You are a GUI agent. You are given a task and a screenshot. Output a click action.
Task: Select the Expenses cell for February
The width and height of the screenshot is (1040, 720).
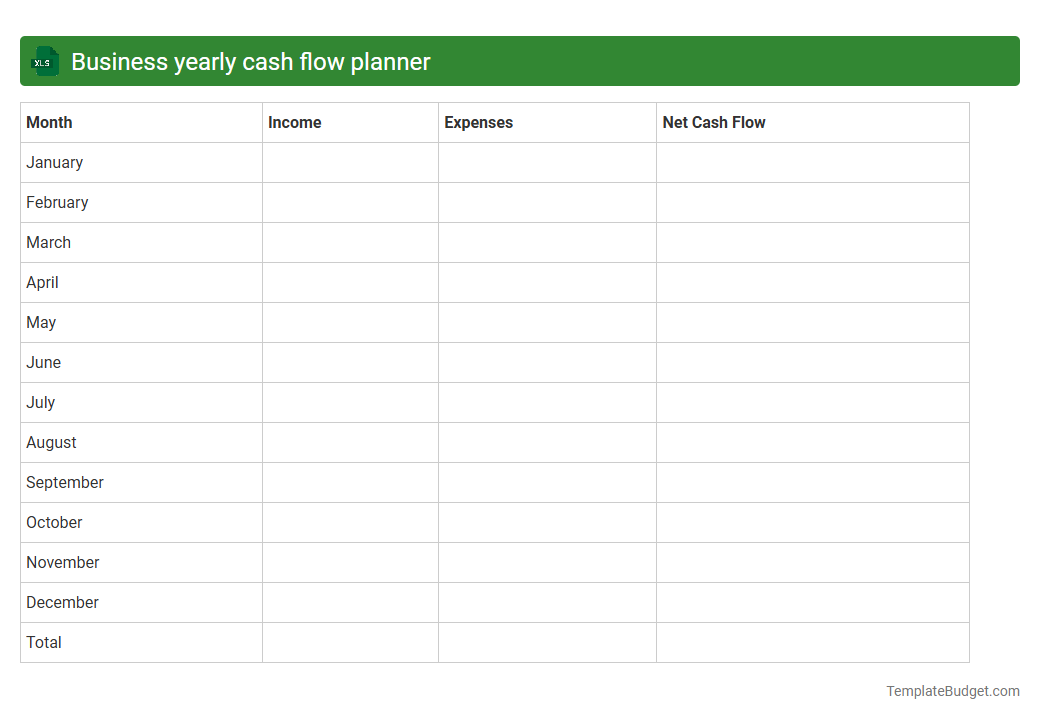pyautogui.click(x=546, y=202)
